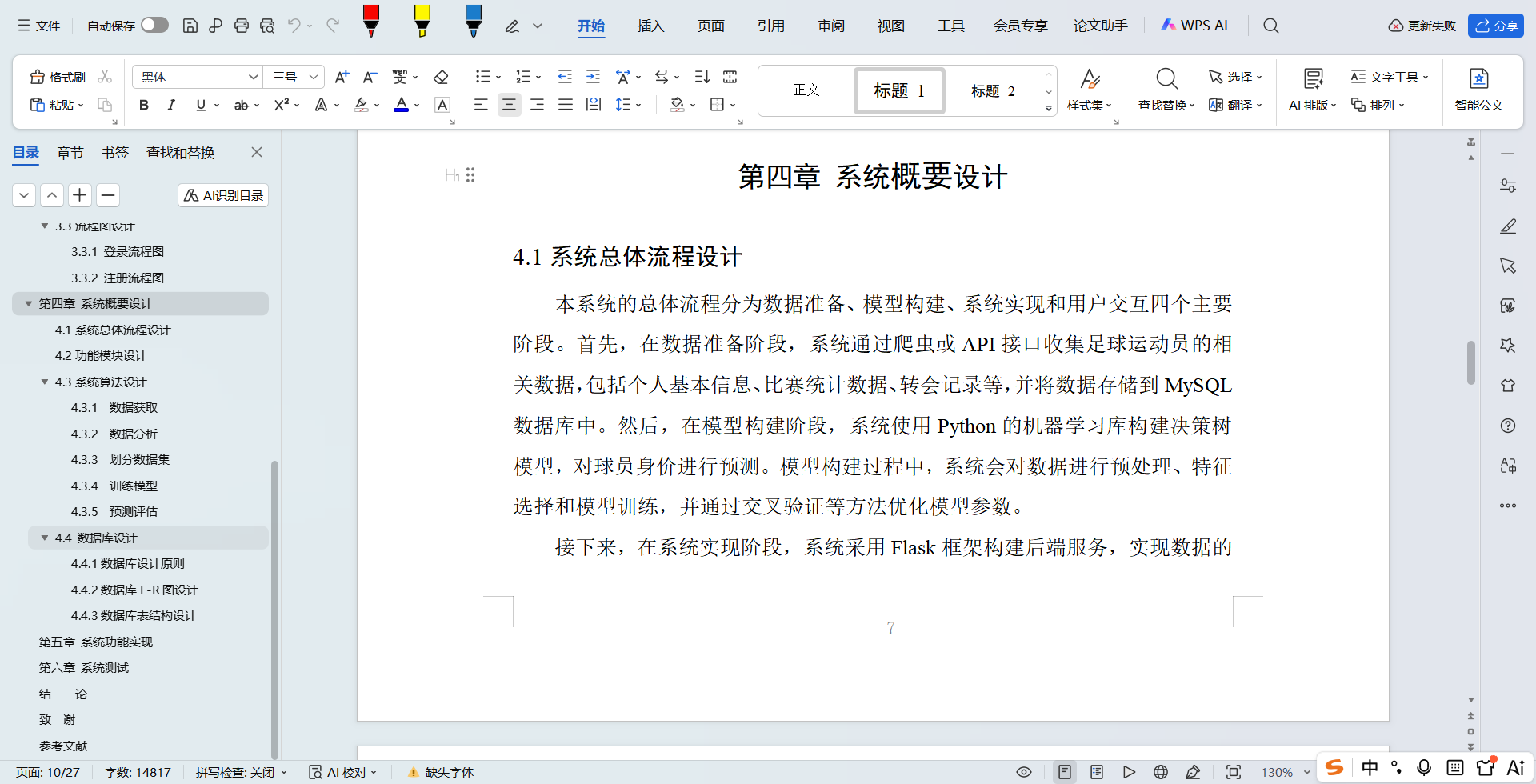Switch to page layout view
Image resolution: width=1536 pixels, height=784 pixels.
click(1065, 772)
